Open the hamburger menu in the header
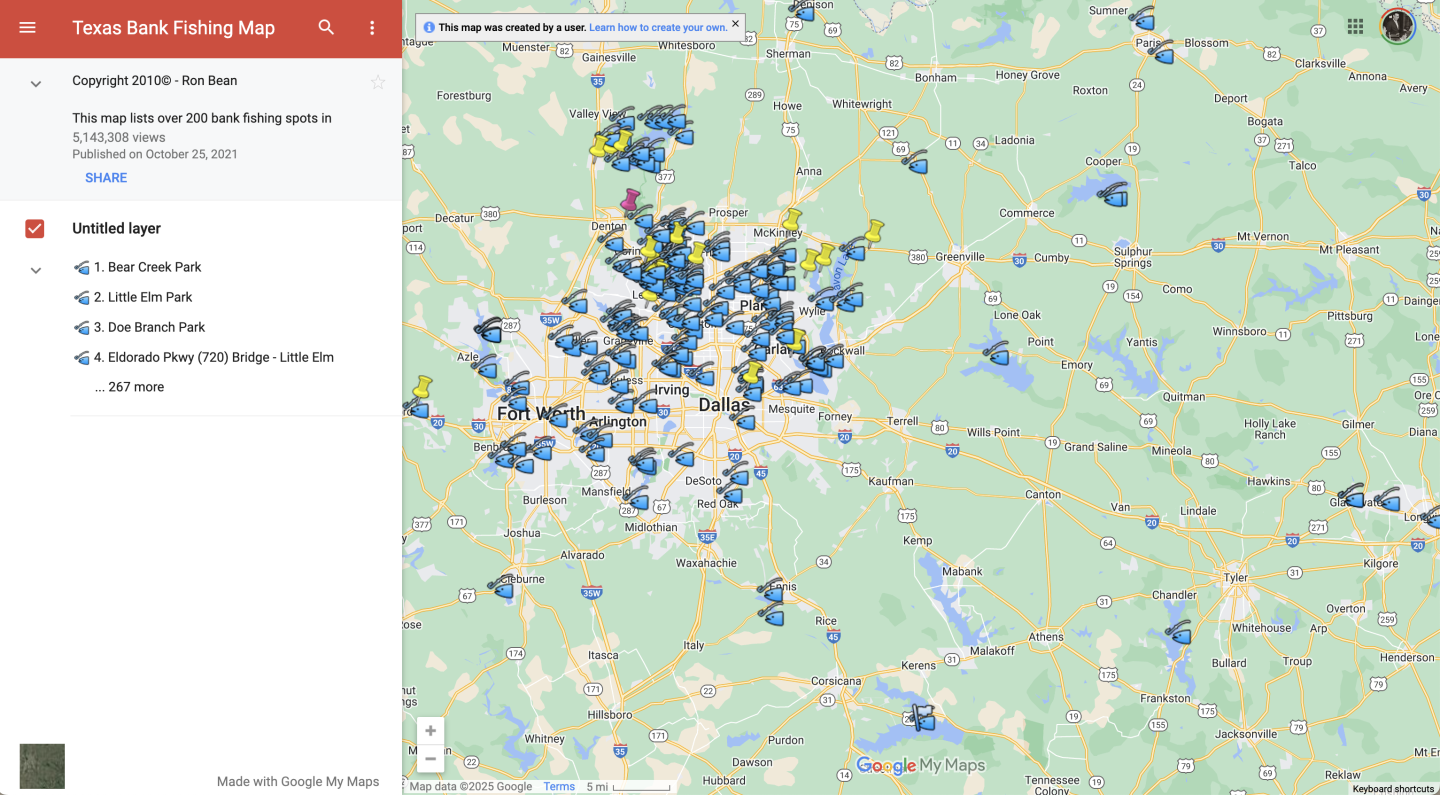 click(x=27, y=28)
